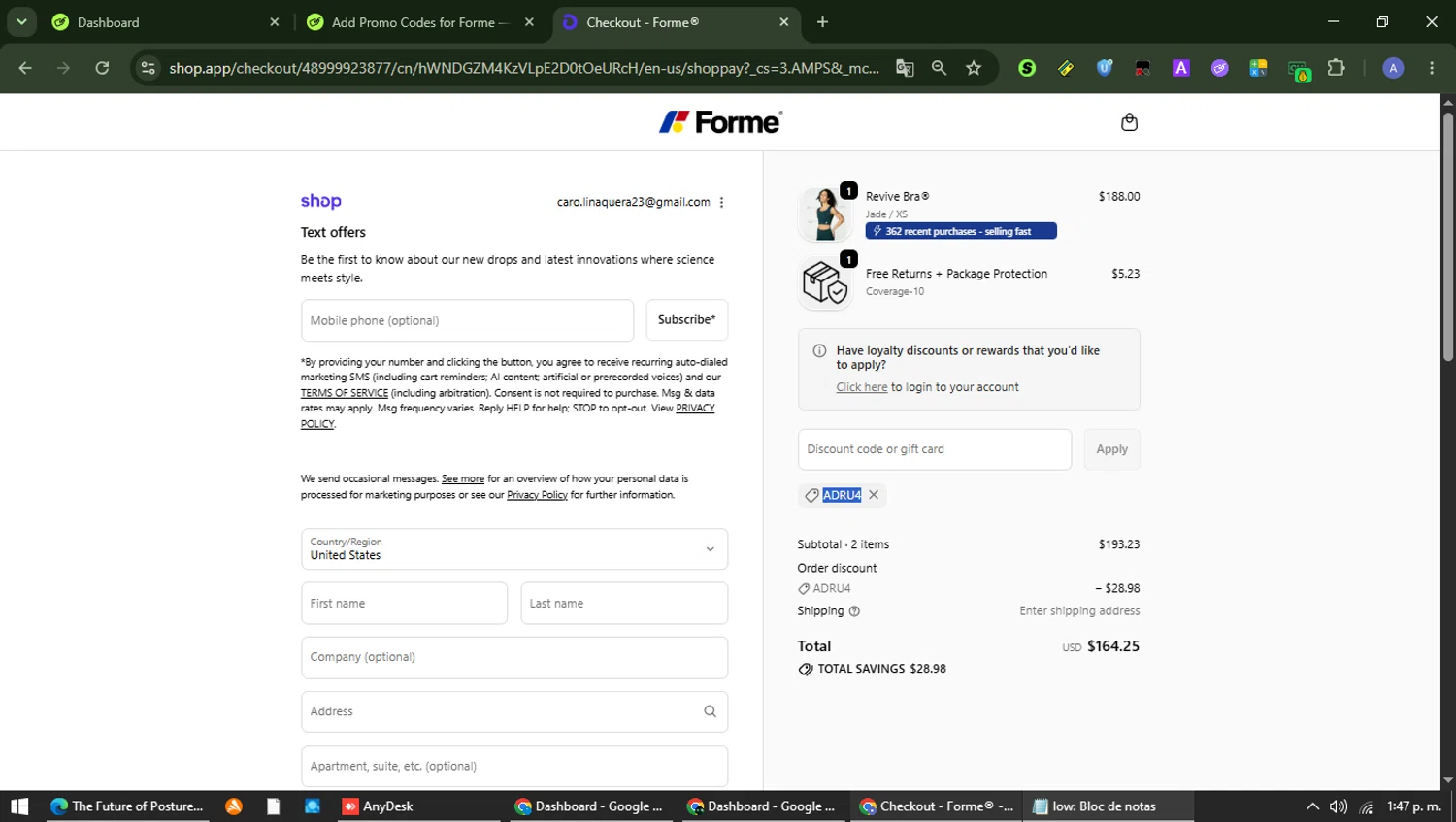Open the Extensions puzzle icon

click(1337, 68)
